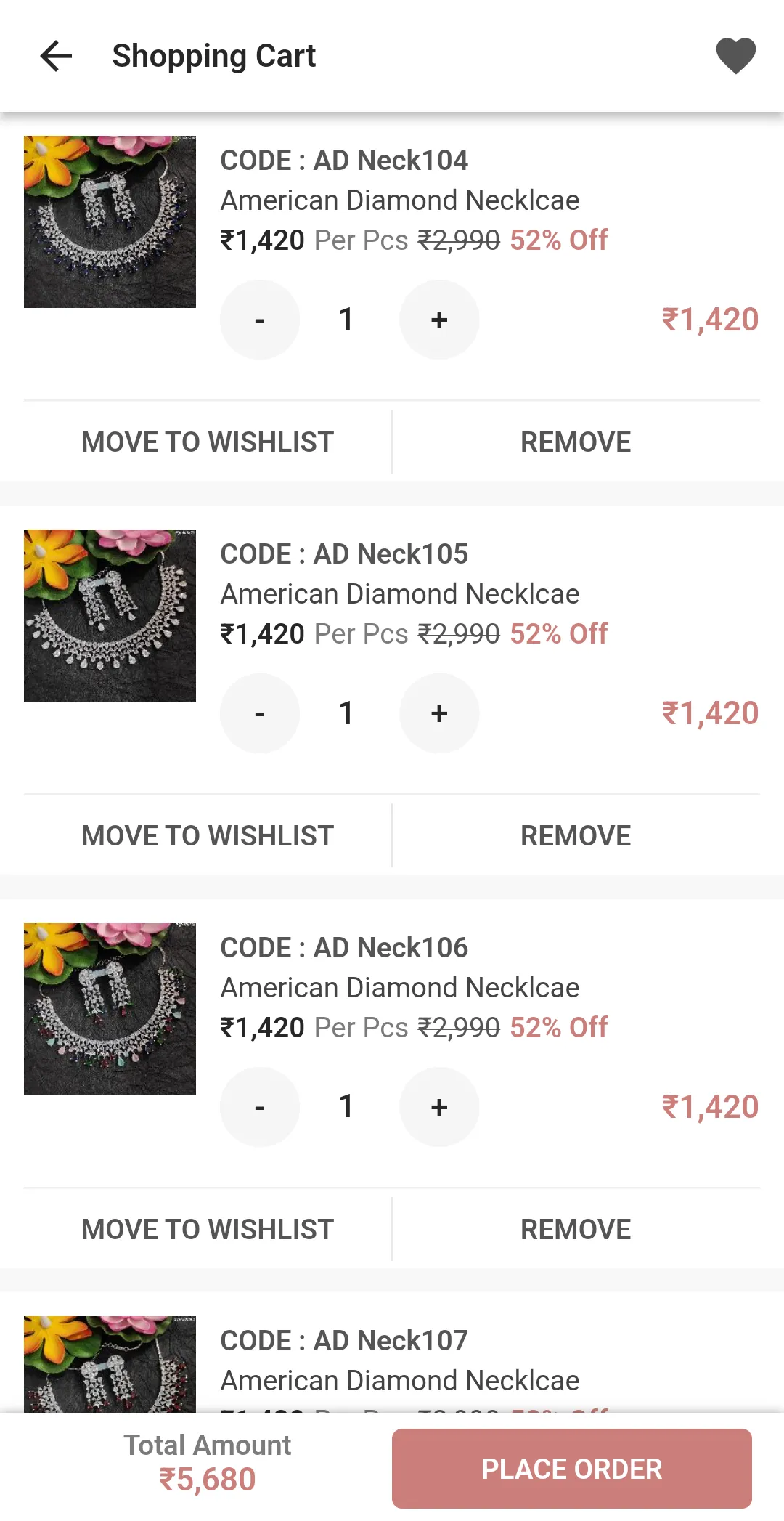
Task: Place the order
Action: [x=572, y=1469]
